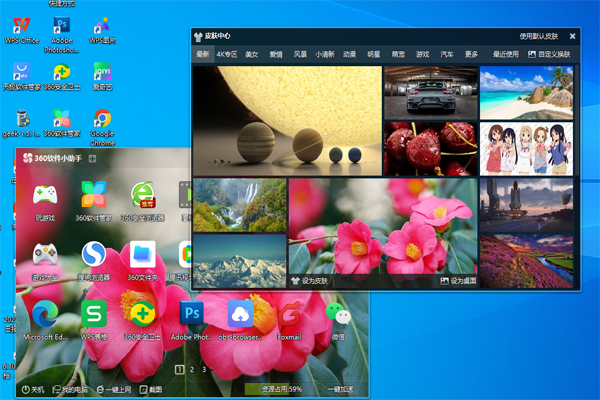This screenshot has width=600, height=400.
Task: Select the beach wallpaper thumbnail
Action: [x=527, y=93]
